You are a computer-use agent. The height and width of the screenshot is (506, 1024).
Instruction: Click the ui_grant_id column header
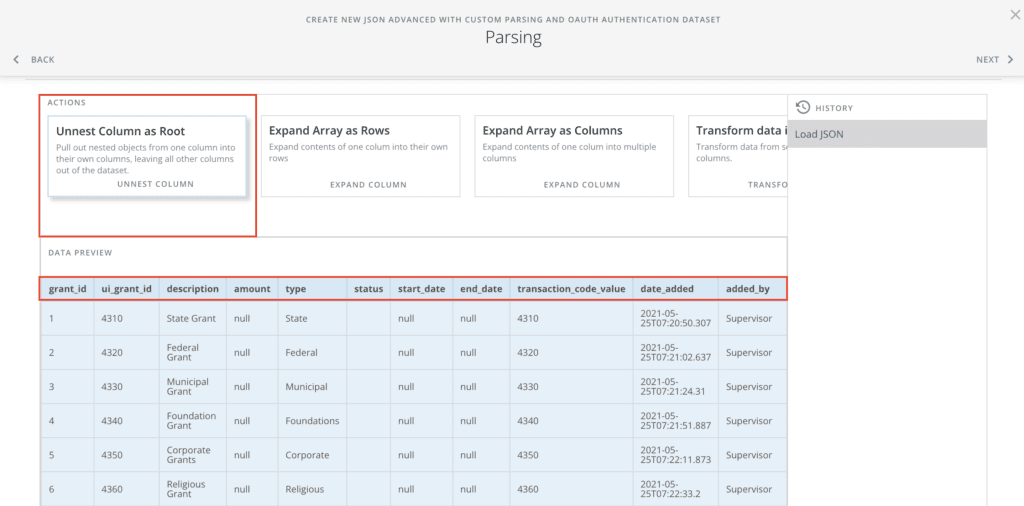[x=126, y=289]
